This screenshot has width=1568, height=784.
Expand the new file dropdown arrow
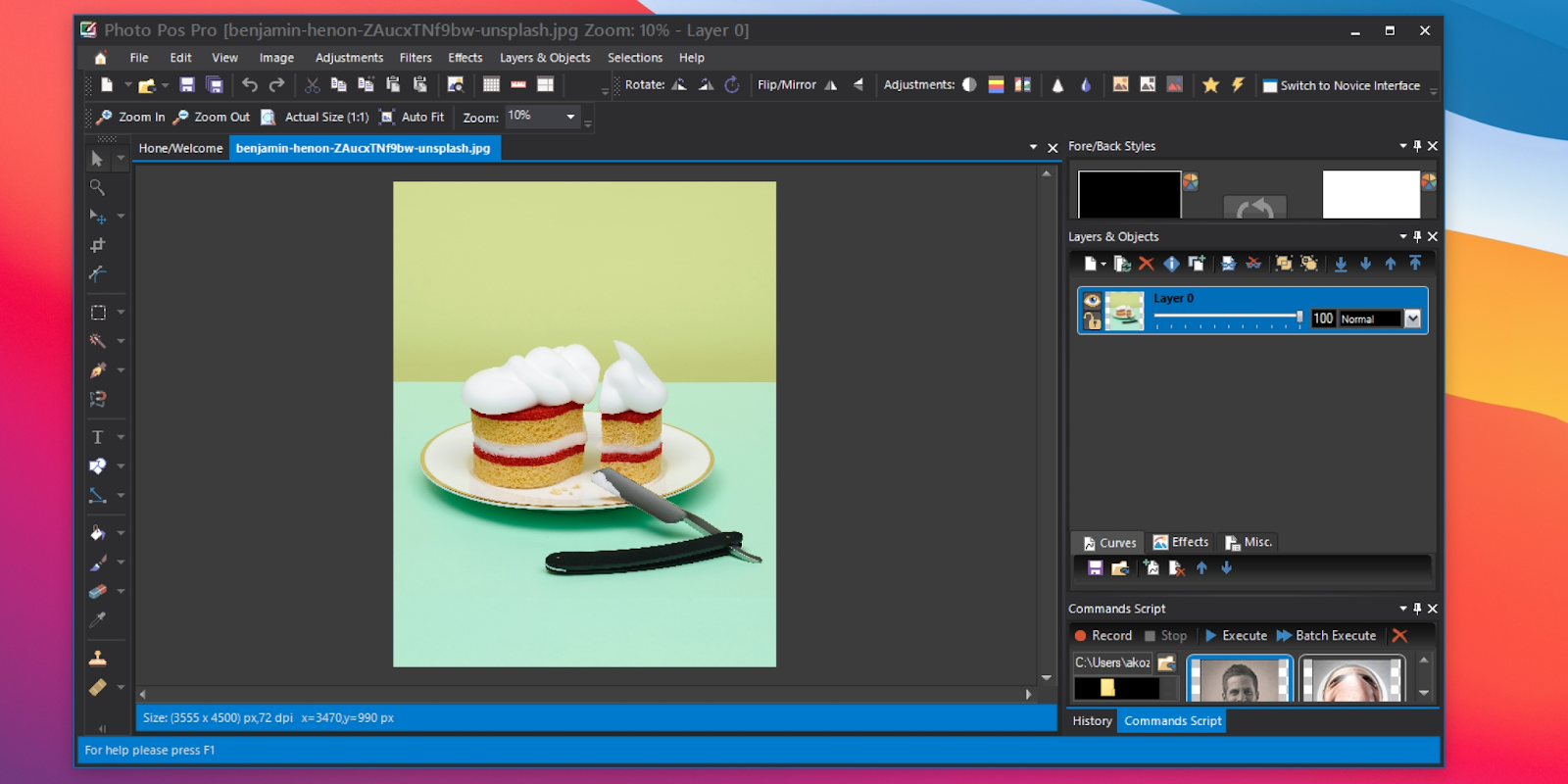pyautogui.click(x=127, y=85)
